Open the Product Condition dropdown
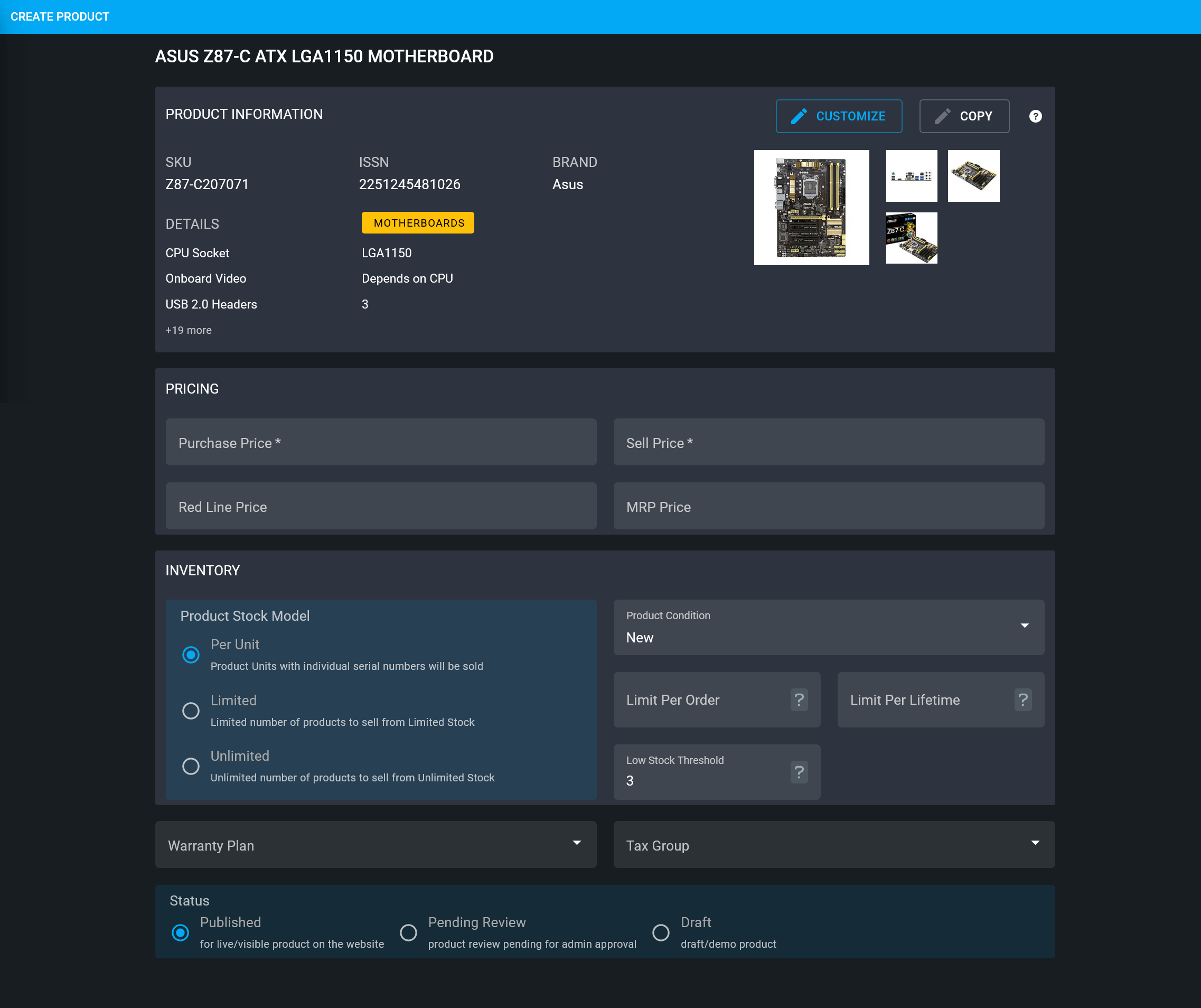 (829, 627)
